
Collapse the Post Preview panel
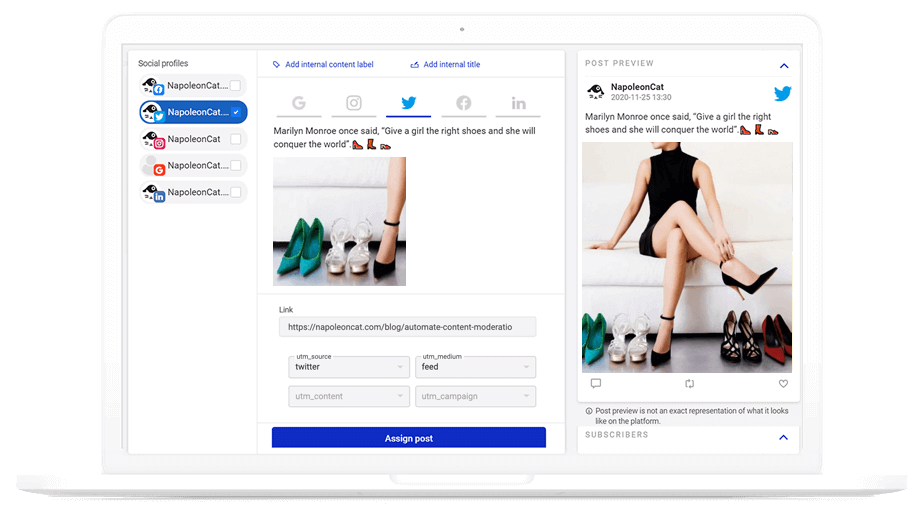click(x=783, y=65)
